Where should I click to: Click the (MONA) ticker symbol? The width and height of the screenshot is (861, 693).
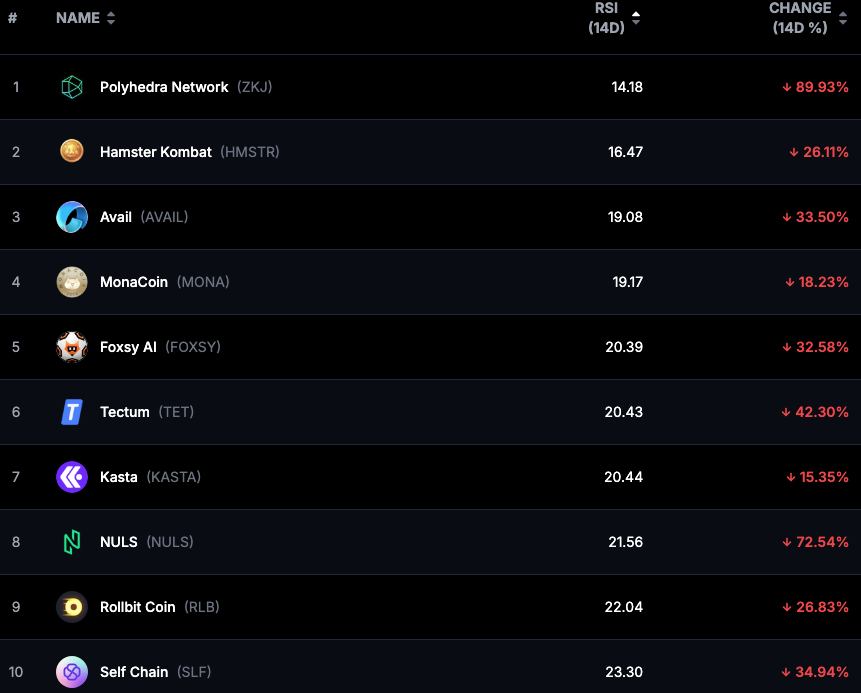click(x=203, y=282)
